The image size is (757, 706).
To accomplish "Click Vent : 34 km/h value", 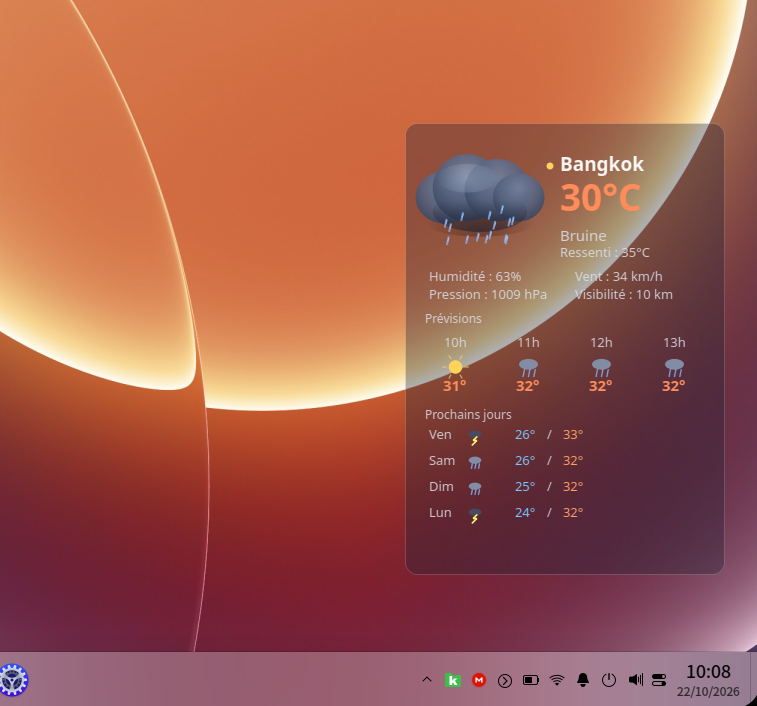I will tap(618, 277).
